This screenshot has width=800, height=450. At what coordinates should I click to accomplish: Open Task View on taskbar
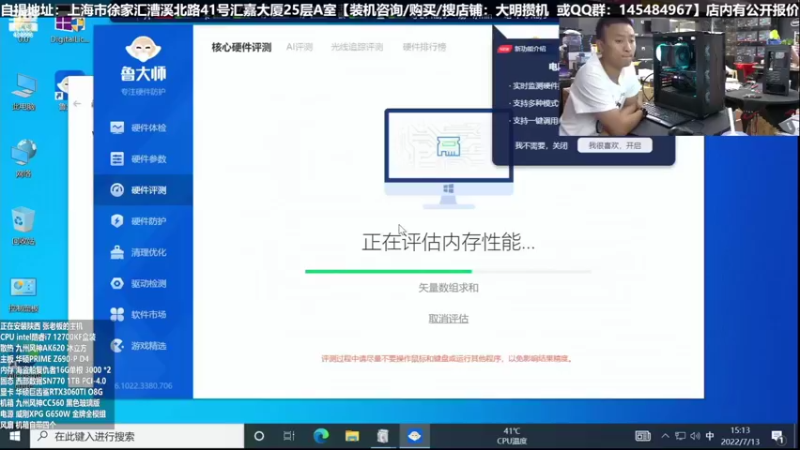click(289, 436)
